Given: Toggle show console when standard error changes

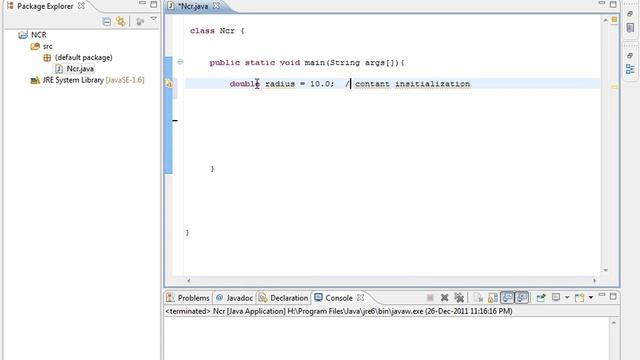Looking at the screenshot, I should point(522,298).
